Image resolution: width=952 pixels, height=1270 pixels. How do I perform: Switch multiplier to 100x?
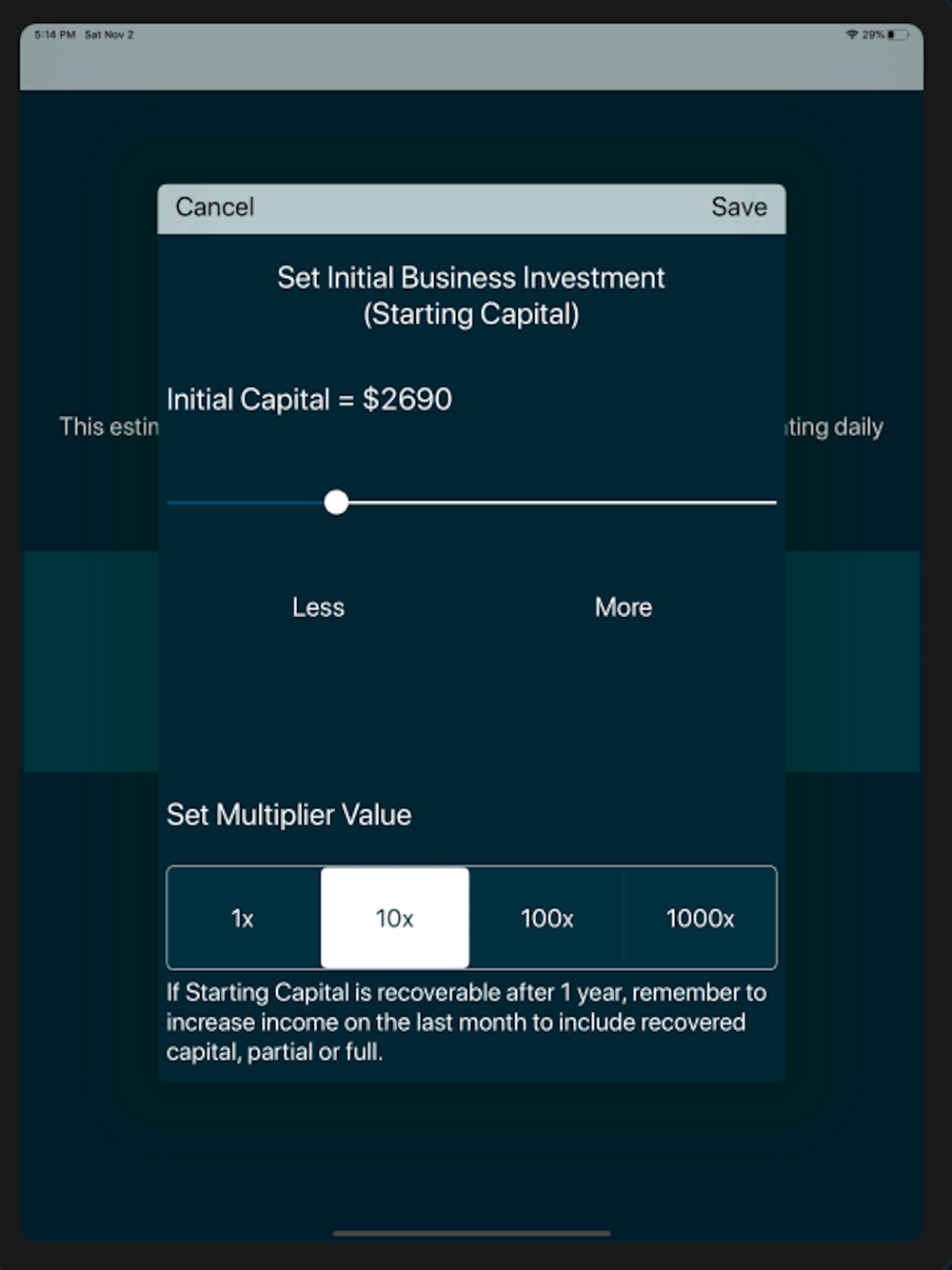pos(546,918)
